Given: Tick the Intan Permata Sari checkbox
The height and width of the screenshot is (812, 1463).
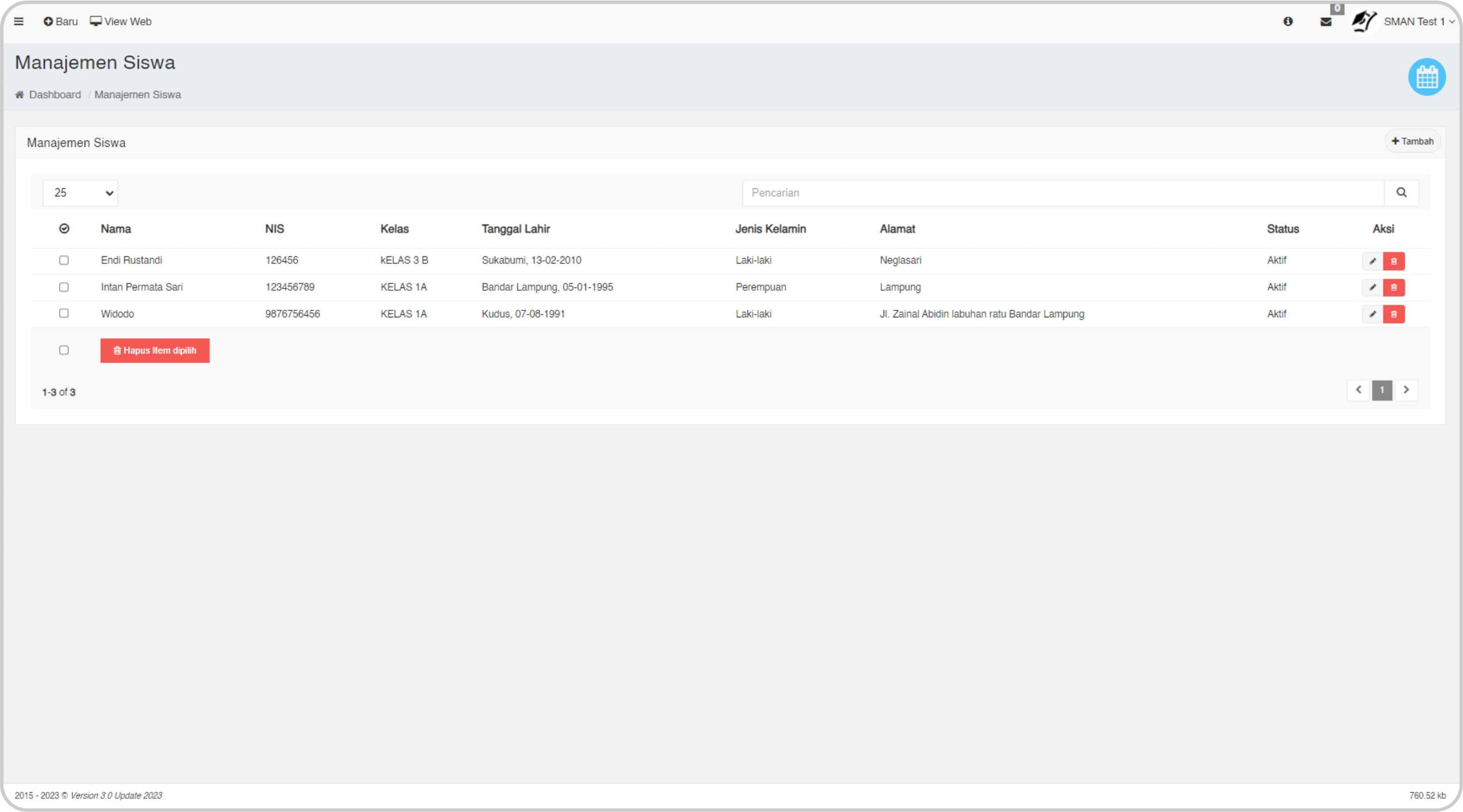Looking at the screenshot, I should [64, 287].
